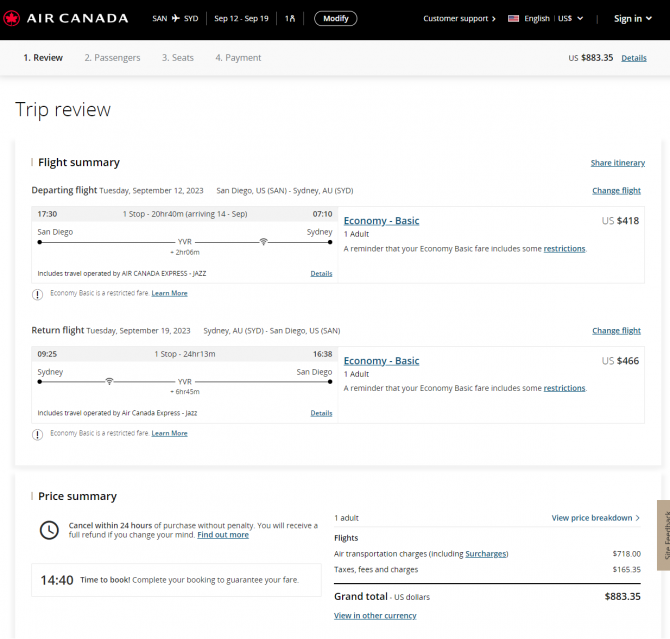Click the Wi-Fi icon on departing flight route
Image resolution: width=670 pixels, height=639 pixels.
point(264,242)
